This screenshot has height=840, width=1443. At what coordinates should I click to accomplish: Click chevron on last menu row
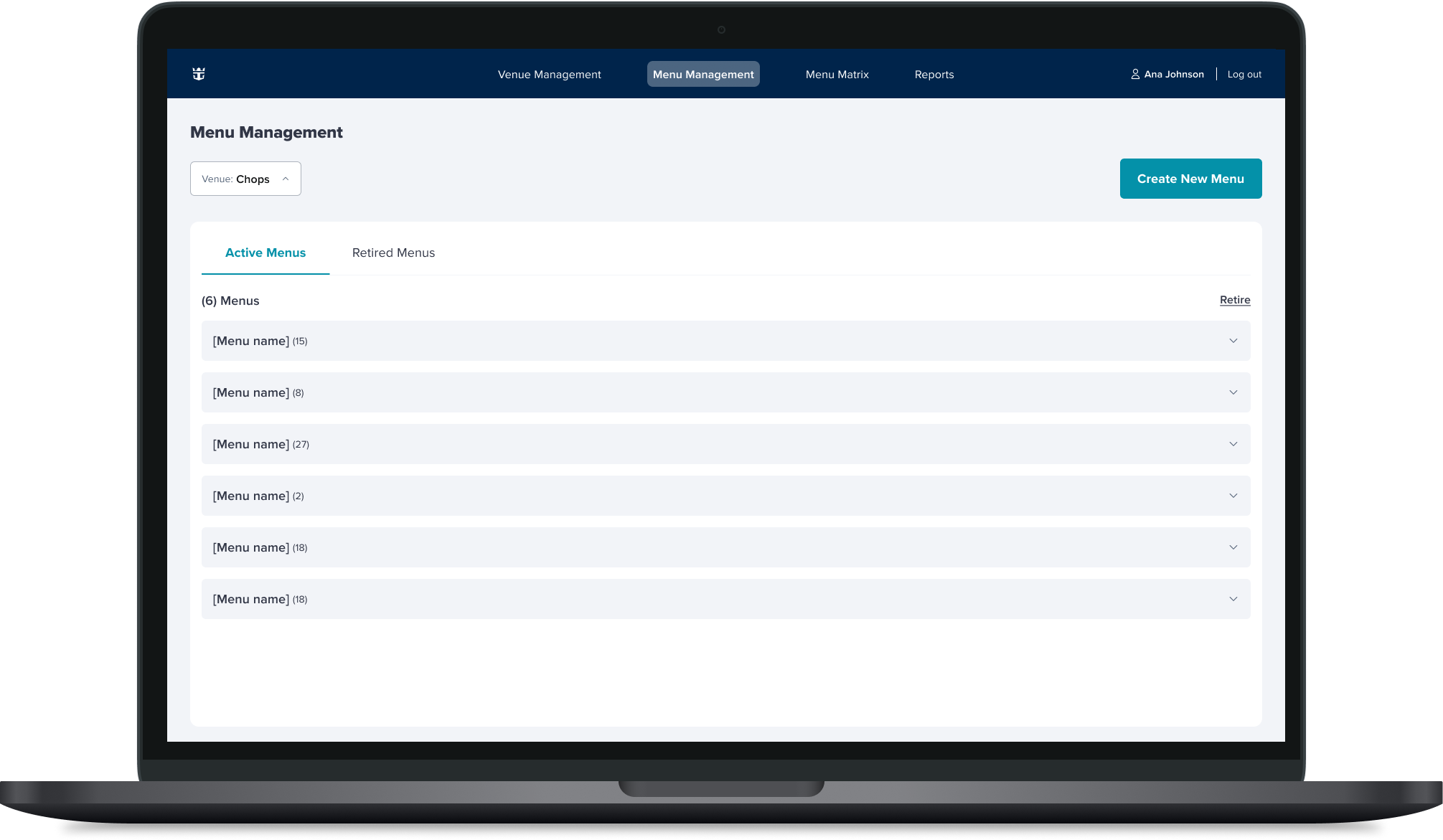coord(1233,599)
